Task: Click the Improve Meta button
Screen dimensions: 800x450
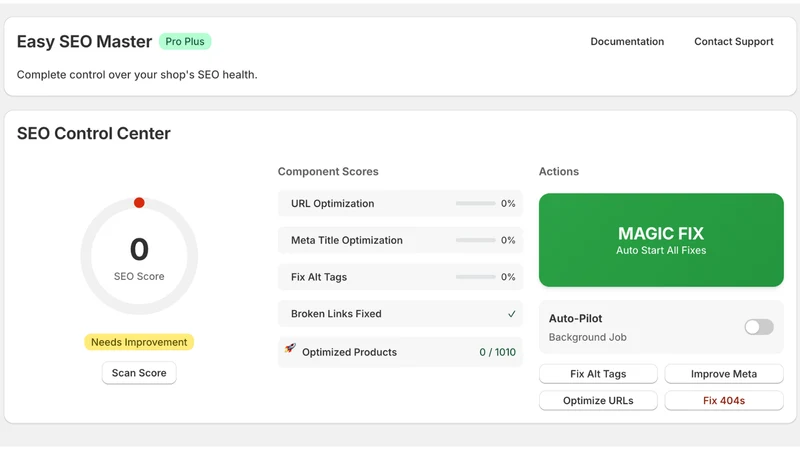Action: coord(723,374)
